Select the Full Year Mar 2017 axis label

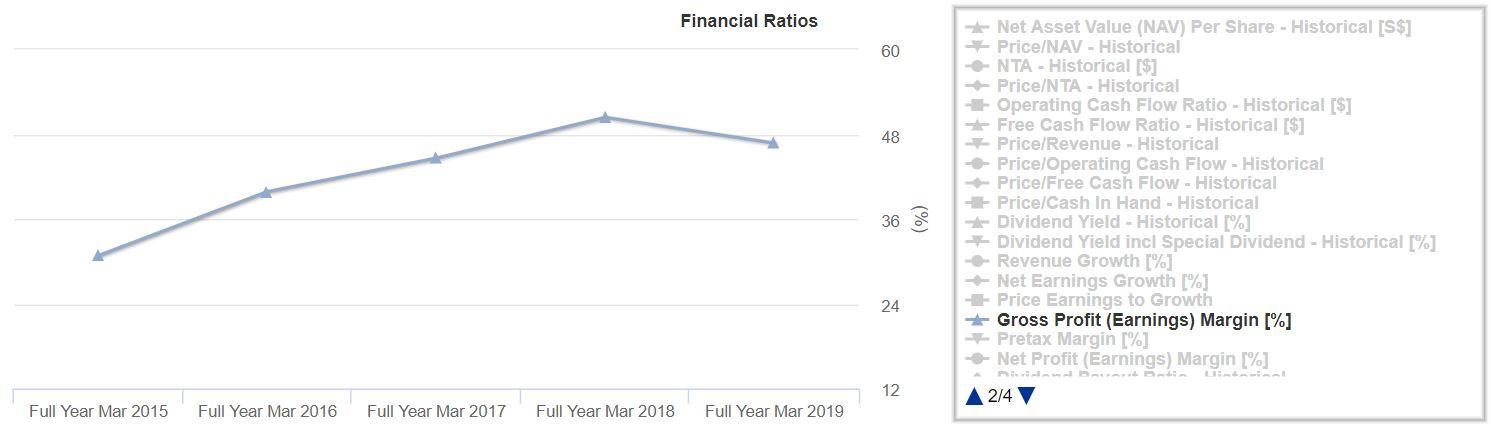[436, 411]
